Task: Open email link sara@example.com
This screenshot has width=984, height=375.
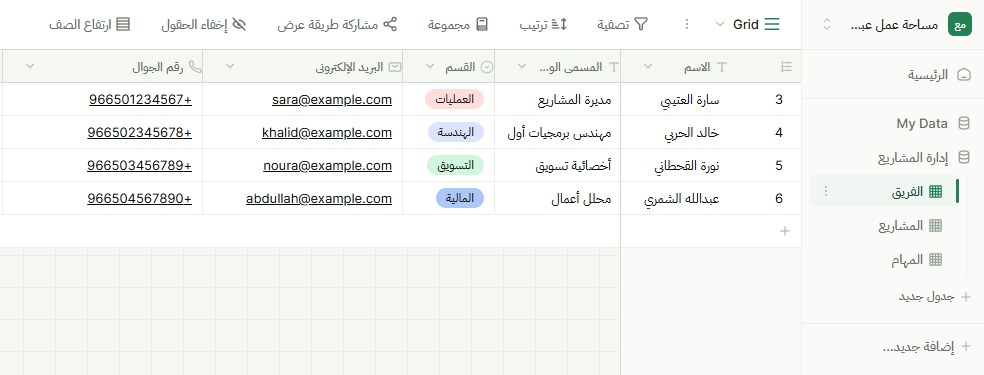Action: coord(332,99)
